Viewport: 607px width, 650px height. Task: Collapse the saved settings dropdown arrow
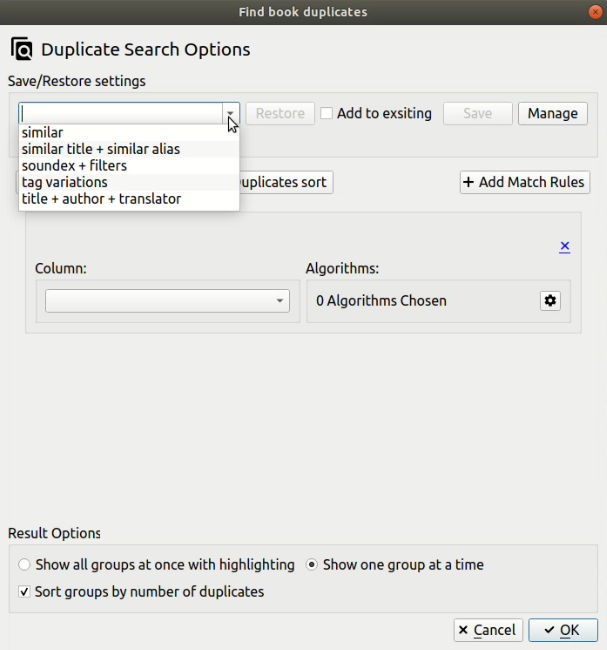[x=230, y=114]
